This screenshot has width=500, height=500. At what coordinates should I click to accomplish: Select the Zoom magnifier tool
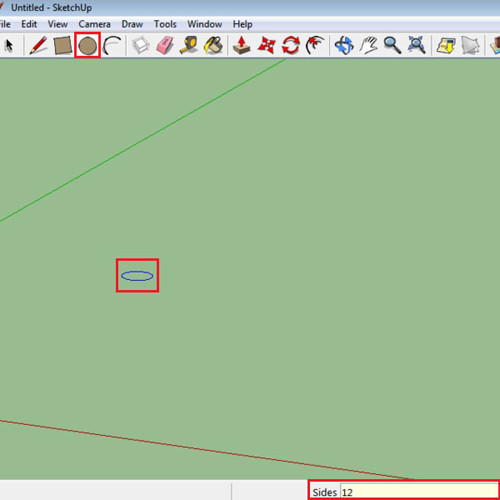tap(392, 45)
